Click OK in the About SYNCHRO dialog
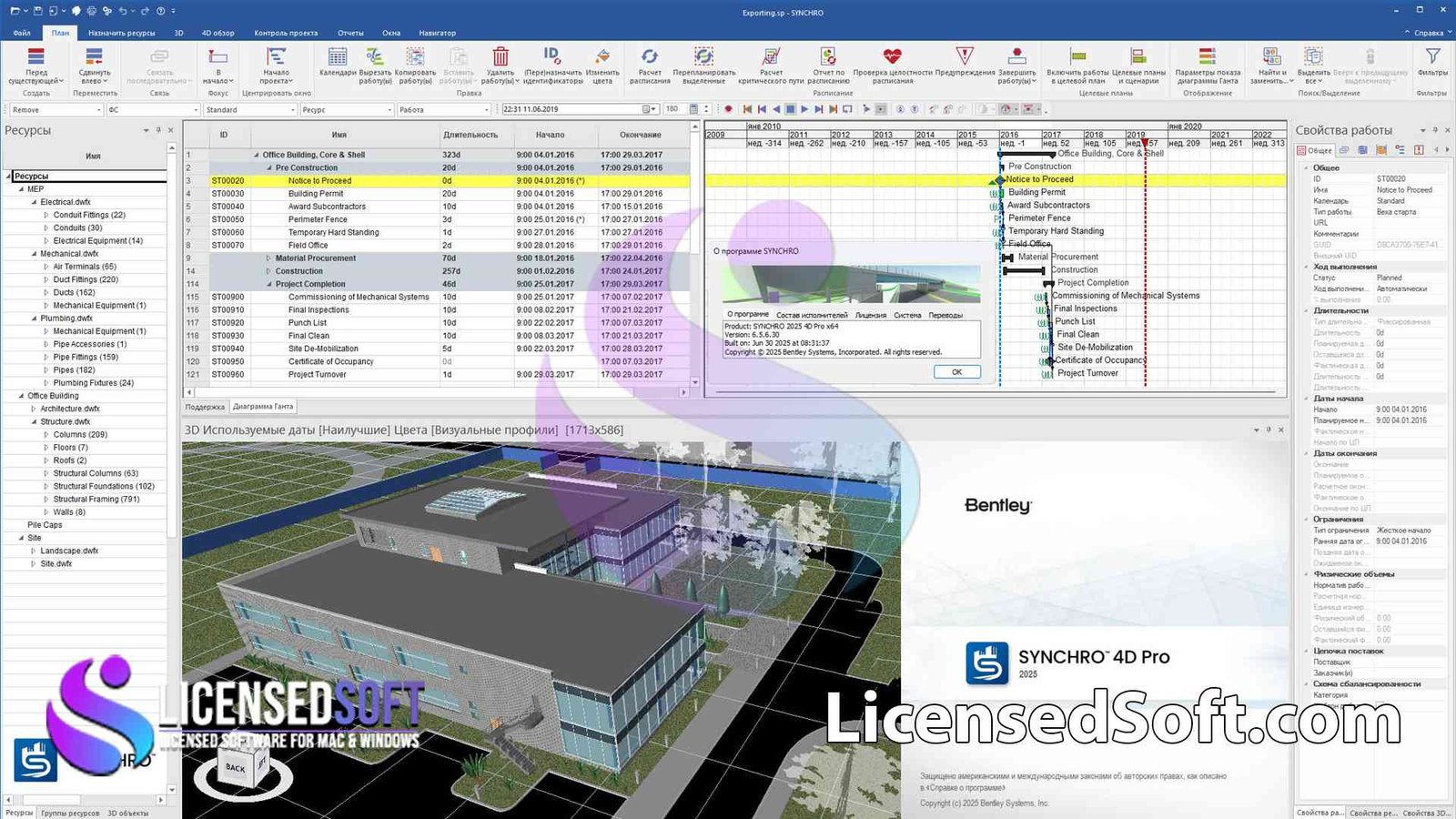This screenshot has height=819, width=1456. point(956,371)
